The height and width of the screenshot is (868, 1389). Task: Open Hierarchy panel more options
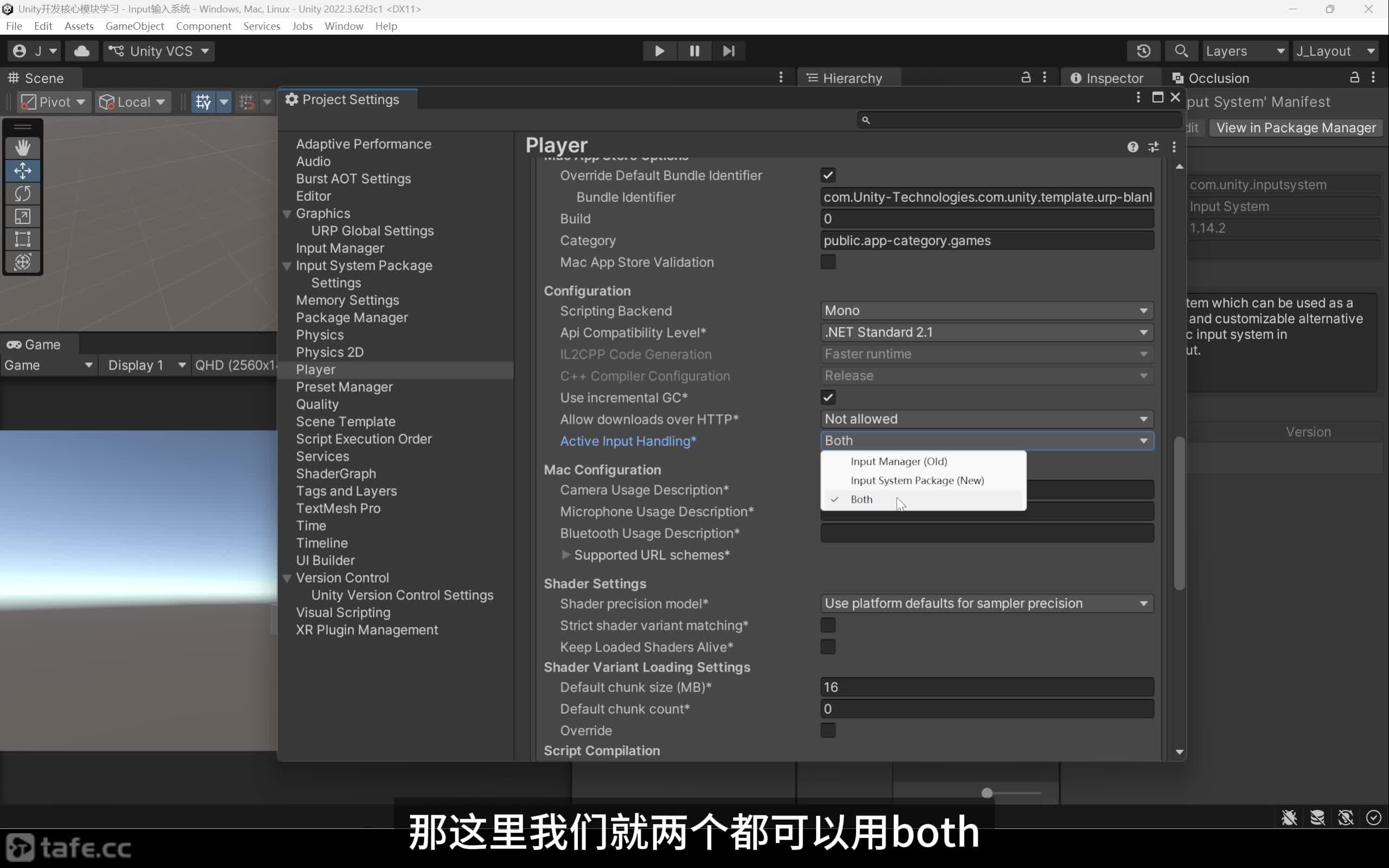point(1044,78)
